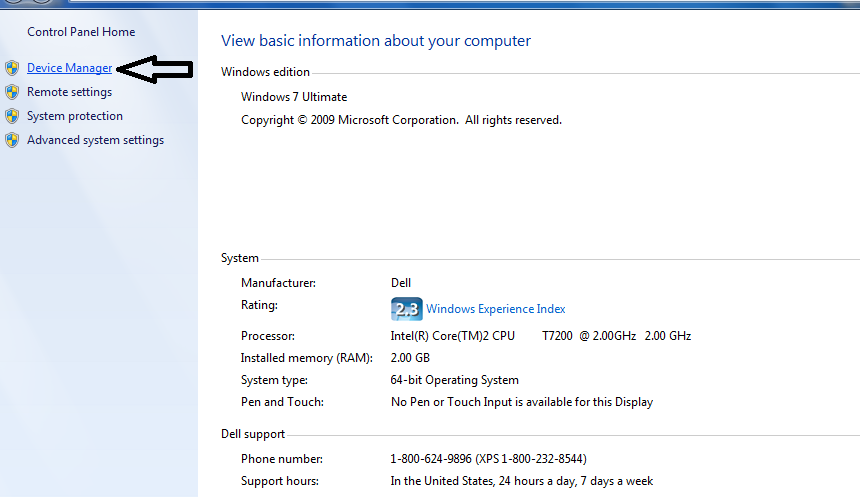Click the 2.3 rating score badge

406,309
